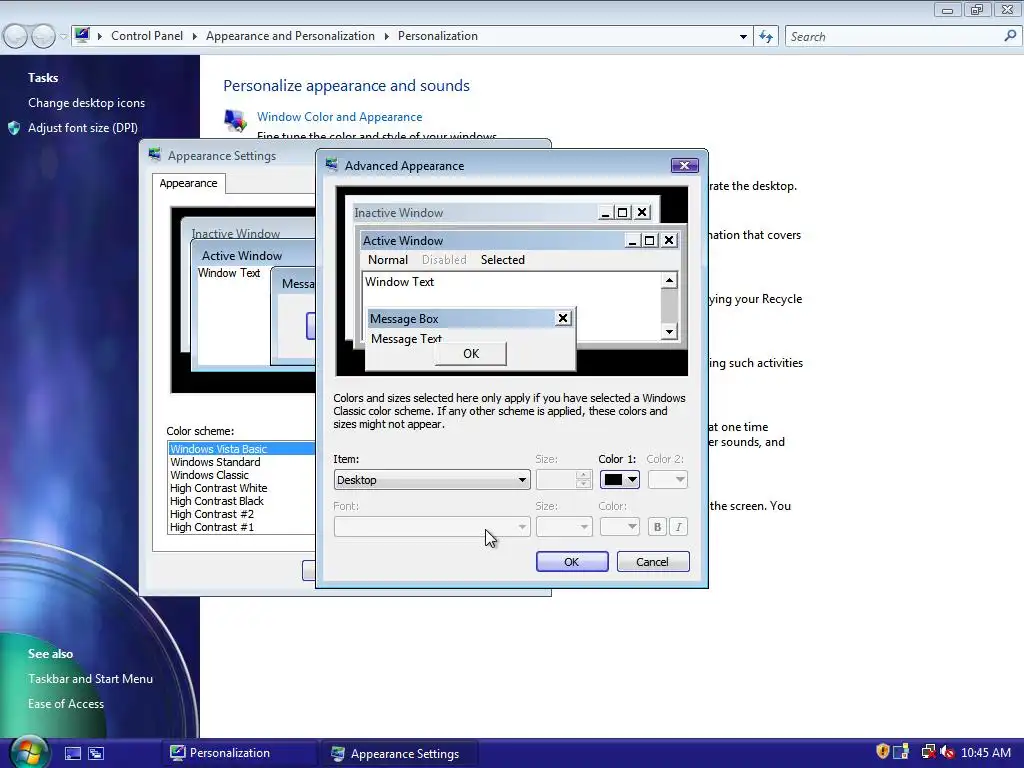Select the Inactive Window title in preview
This screenshot has width=1024, height=768.
tap(398, 213)
